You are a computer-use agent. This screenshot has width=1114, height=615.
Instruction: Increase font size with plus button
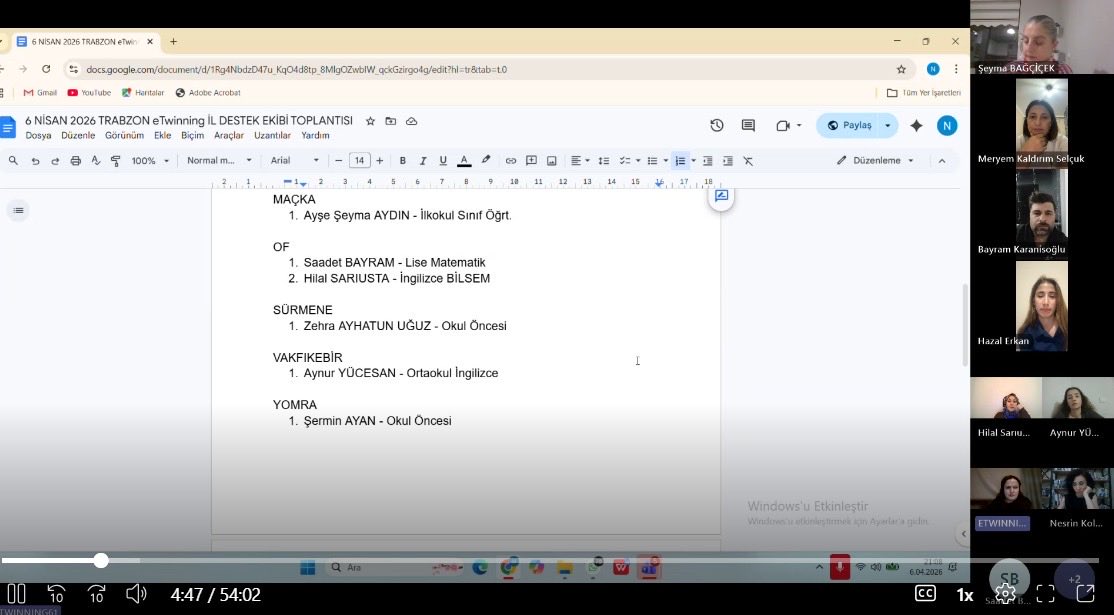coord(379,161)
